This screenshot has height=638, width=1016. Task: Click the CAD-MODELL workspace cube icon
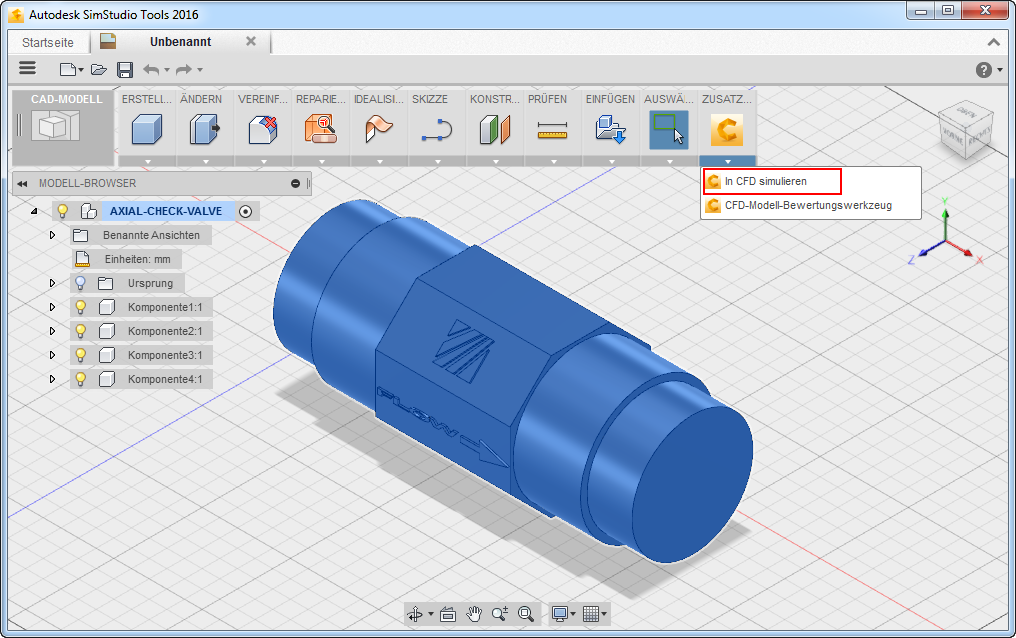(x=56, y=126)
